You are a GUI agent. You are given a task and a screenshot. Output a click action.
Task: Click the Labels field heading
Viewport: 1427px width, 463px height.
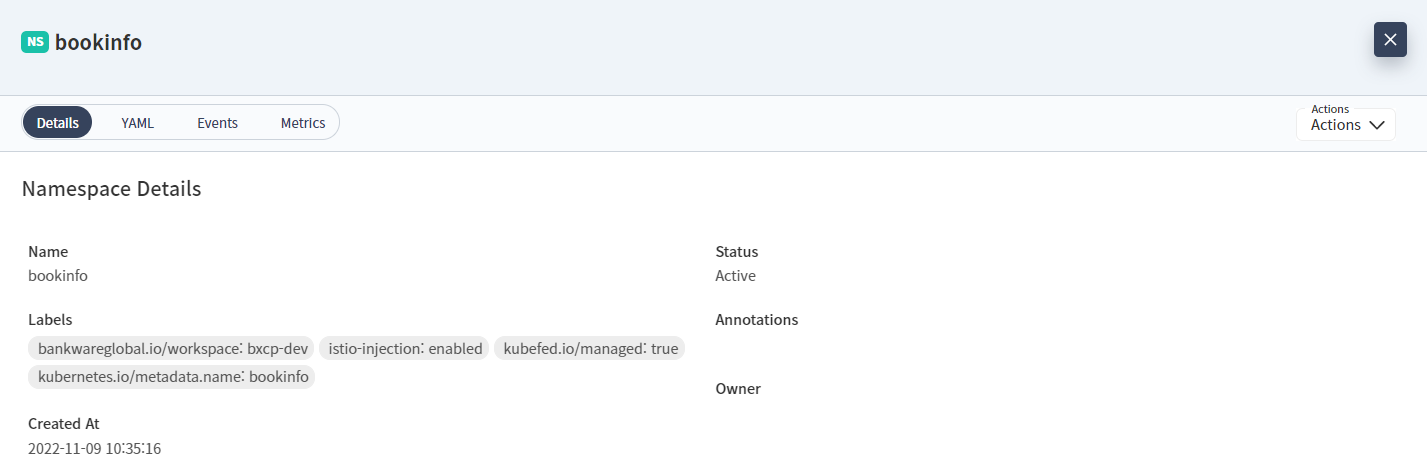pyautogui.click(x=50, y=320)
